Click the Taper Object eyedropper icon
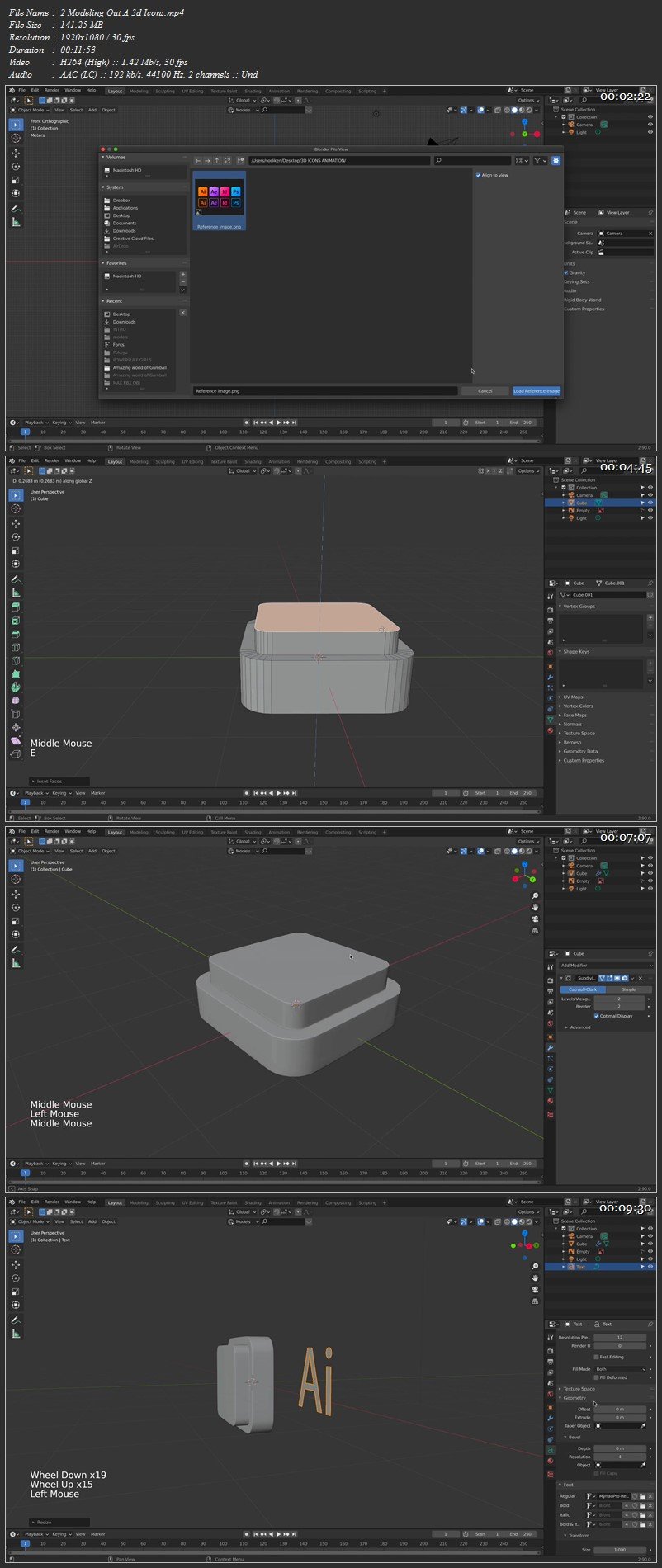 (x=643, y=1425)
